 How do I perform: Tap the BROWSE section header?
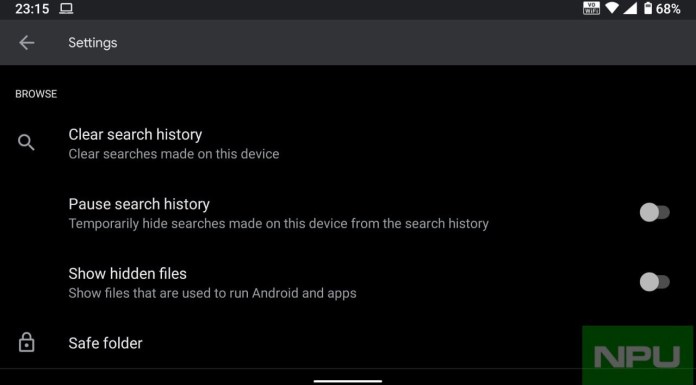pyautogui.click(x=36, y=94)
